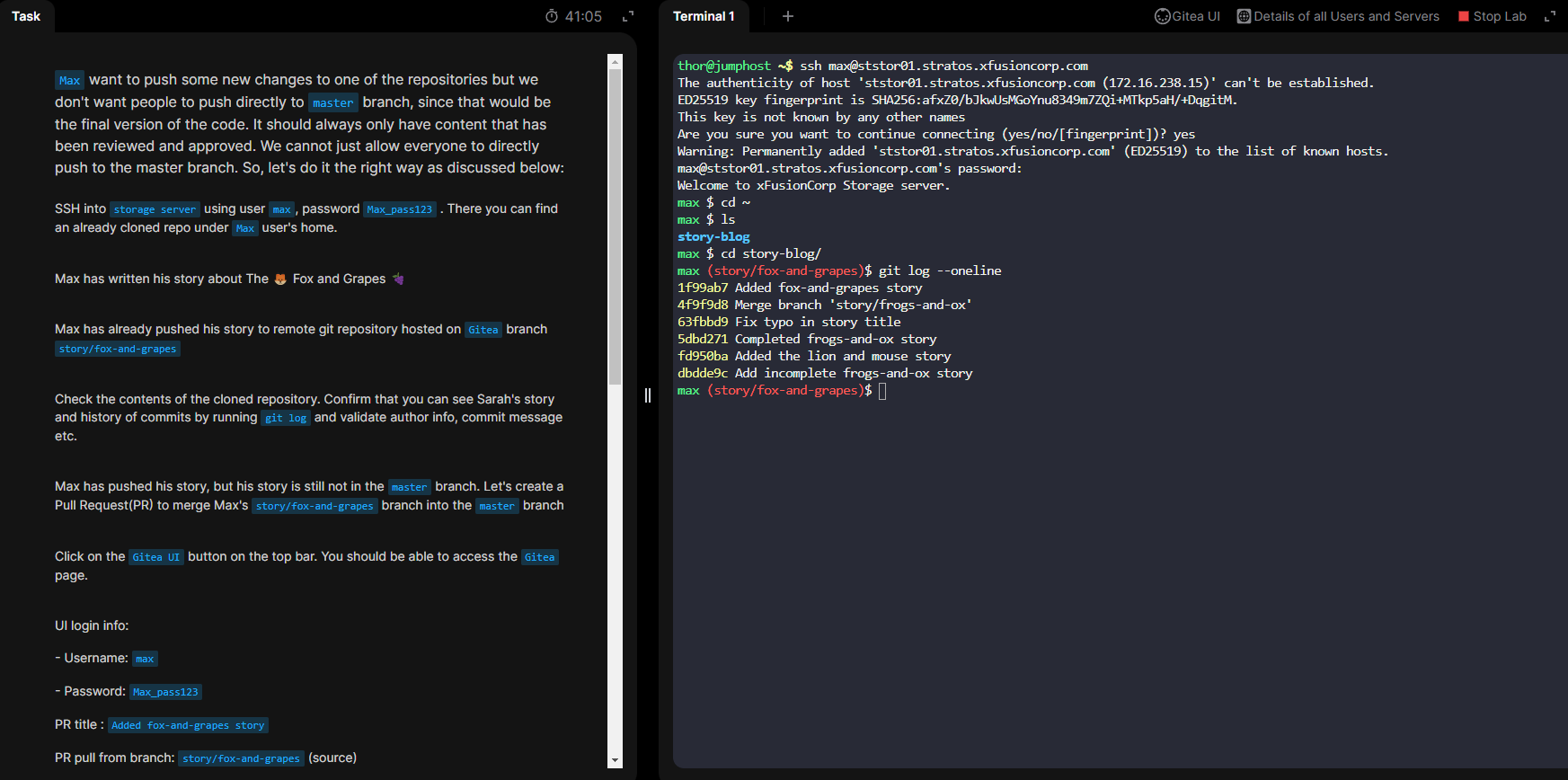Click the 'storage server' code tag
Screen dimensions: 1568x780
[155, 209]
